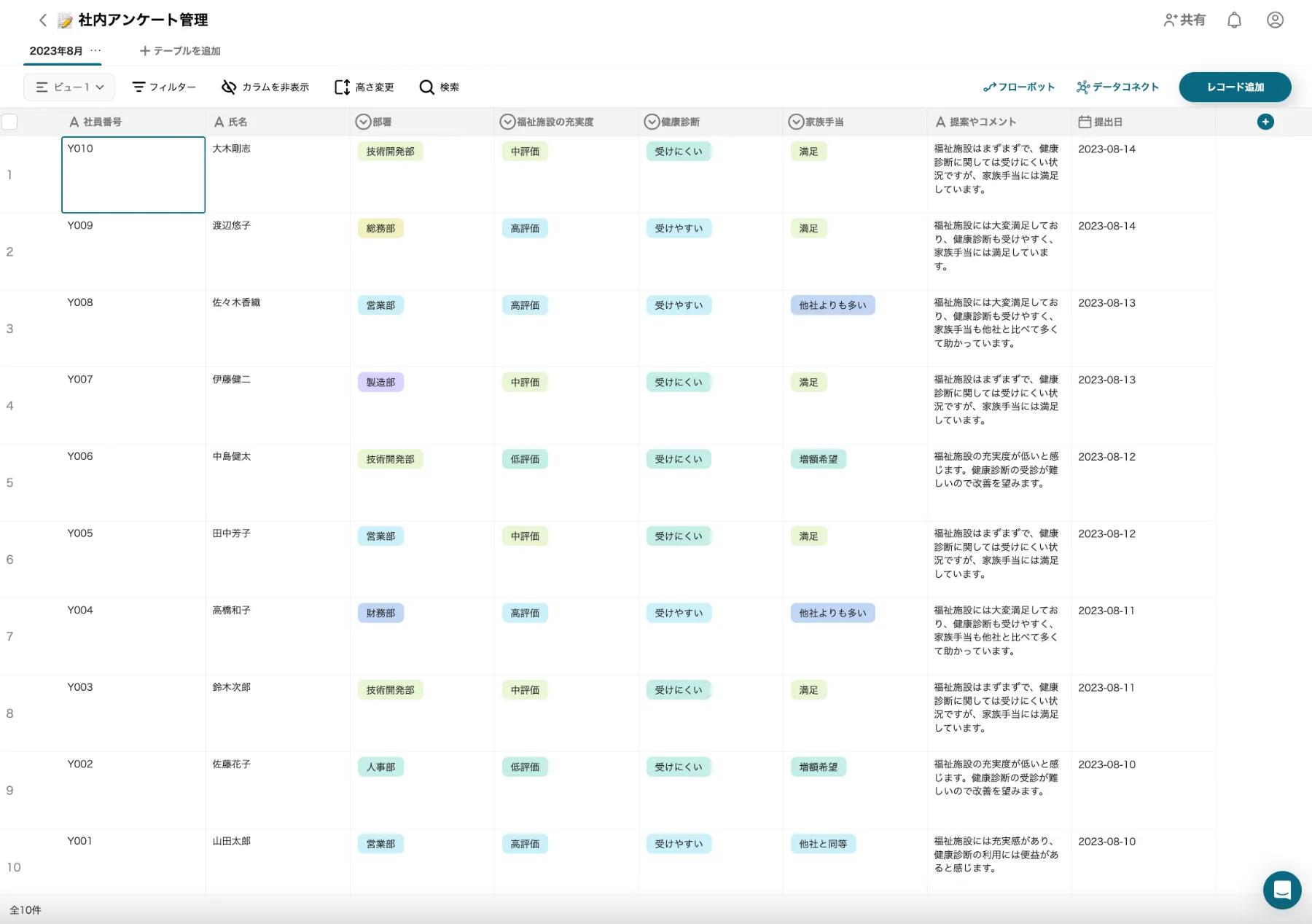Click 高さ変更 row height tool

point(364,87)
